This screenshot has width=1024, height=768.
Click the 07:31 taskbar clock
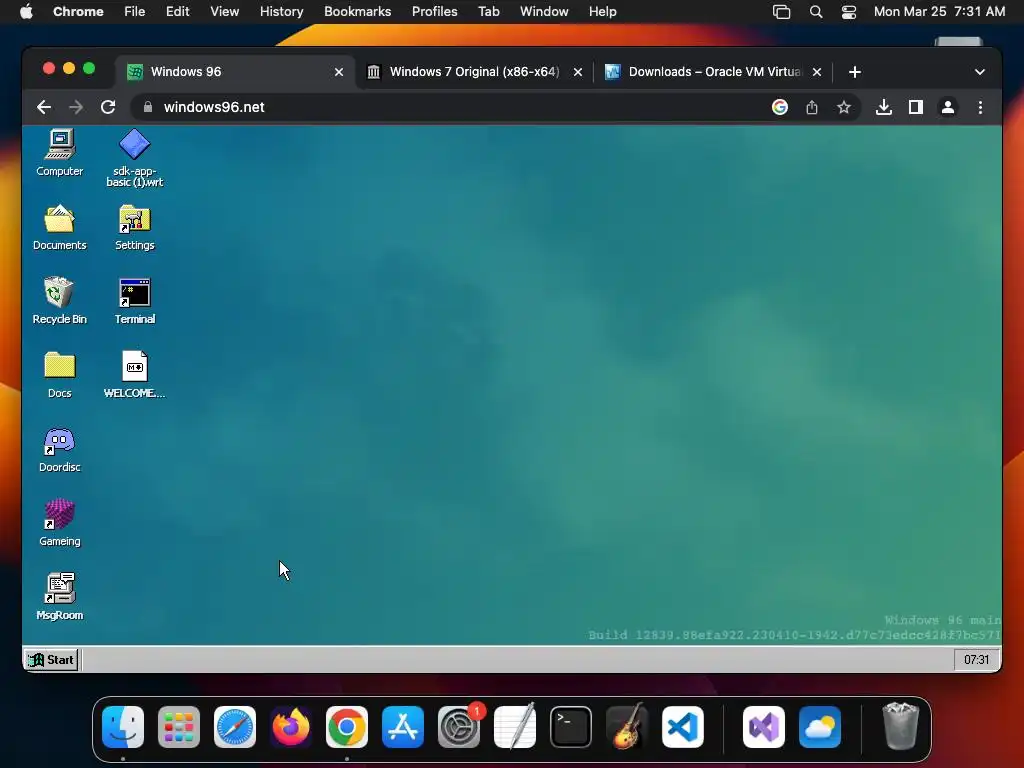tap(976, 660)
